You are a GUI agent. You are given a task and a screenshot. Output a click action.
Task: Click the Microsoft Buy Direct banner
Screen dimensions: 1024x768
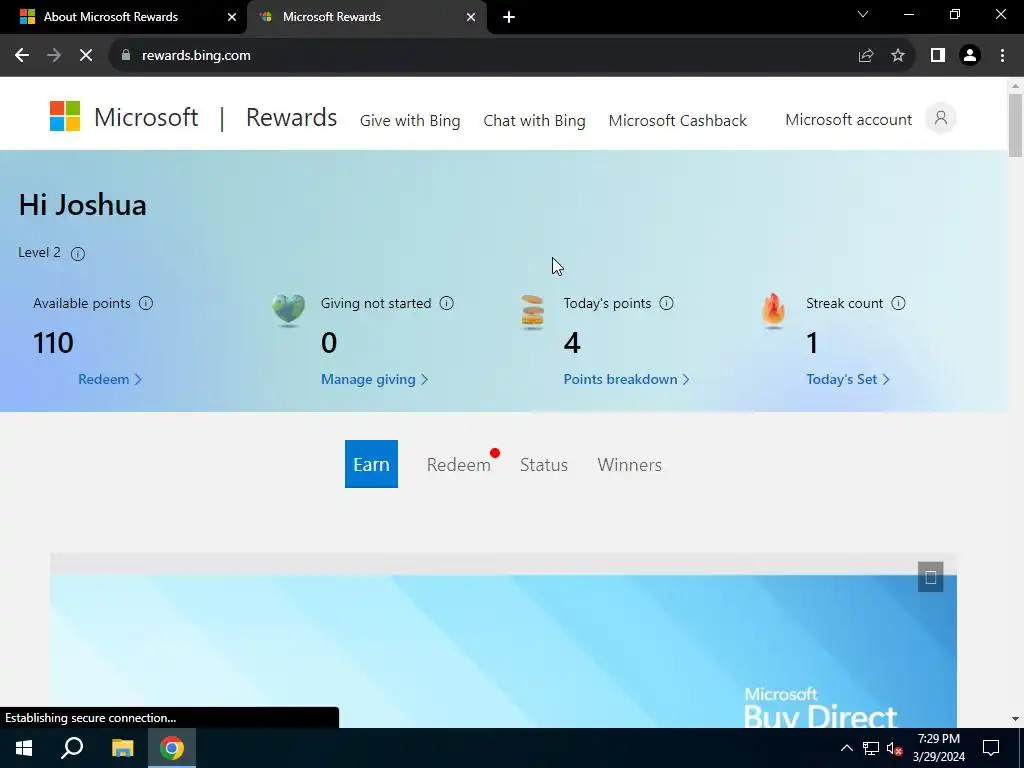click(504, 651)
